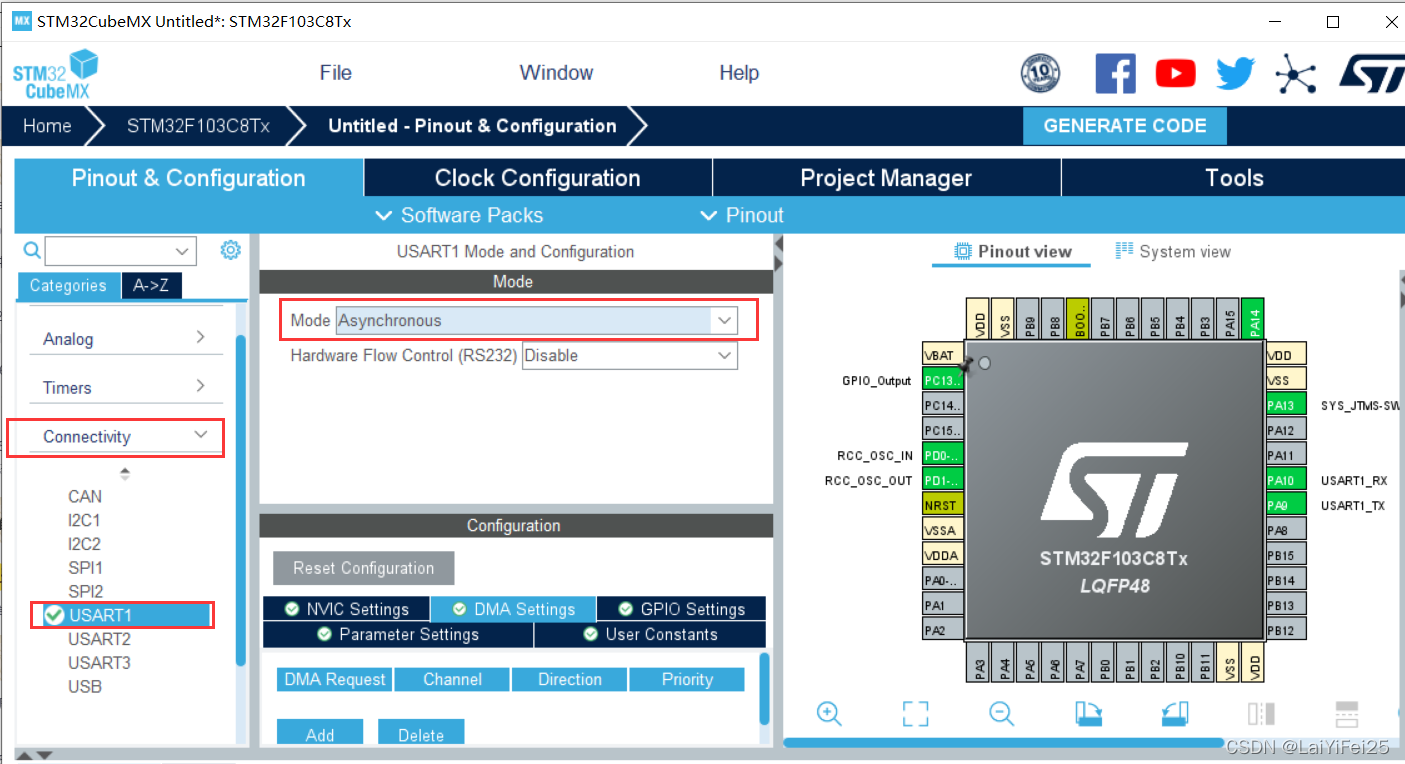1405x764 pixels.
Task: Click the Parameter Settings check icon
Action: [324, 634]
